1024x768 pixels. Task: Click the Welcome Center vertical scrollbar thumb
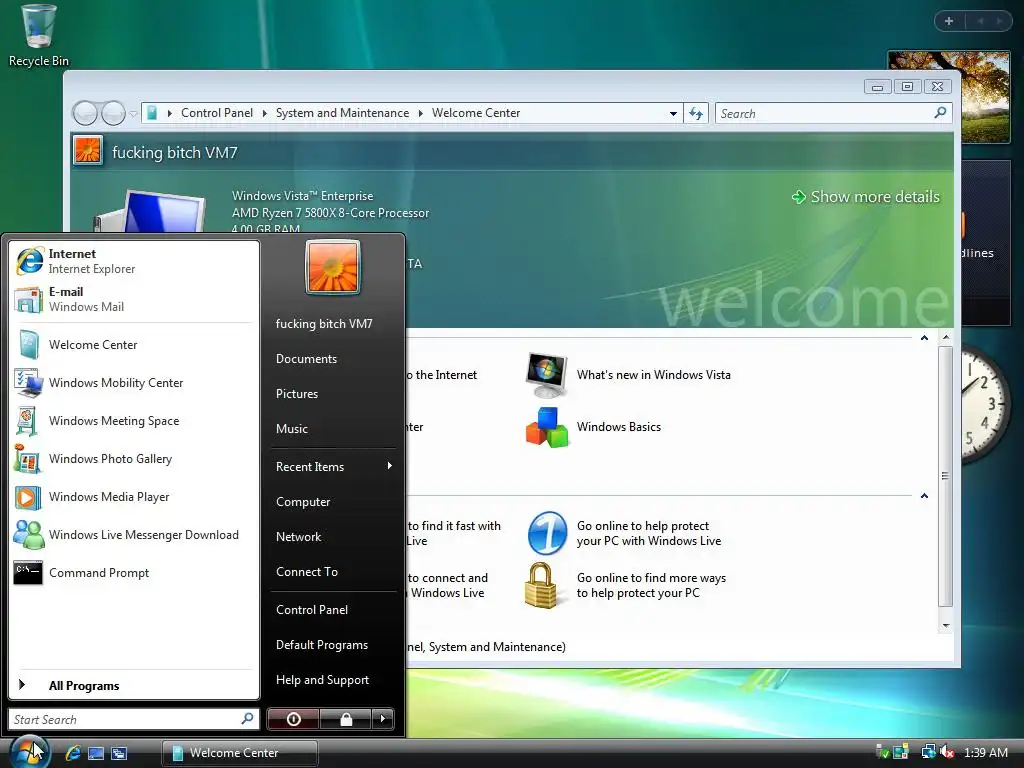[x=946, y=476]
